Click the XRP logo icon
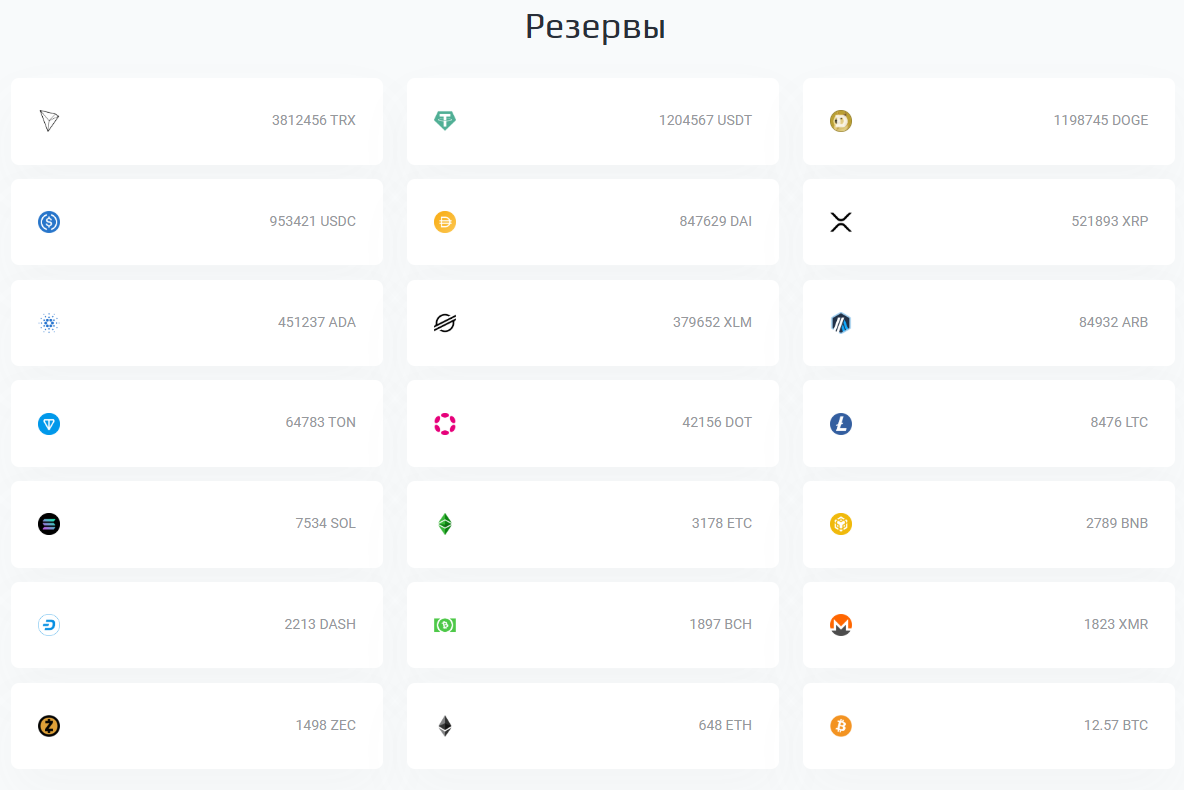Viewport: 1184px width, 790px height. coord(840,222)
